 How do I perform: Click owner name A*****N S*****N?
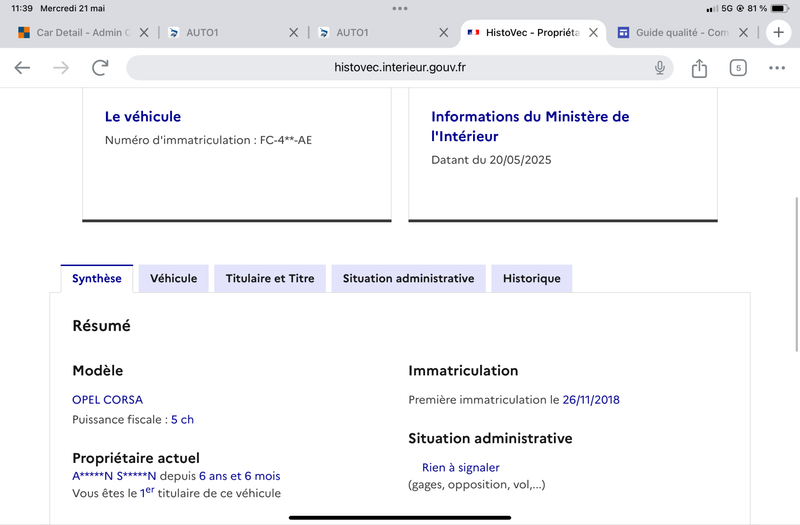pyautogui.click(x=114, y=477)
